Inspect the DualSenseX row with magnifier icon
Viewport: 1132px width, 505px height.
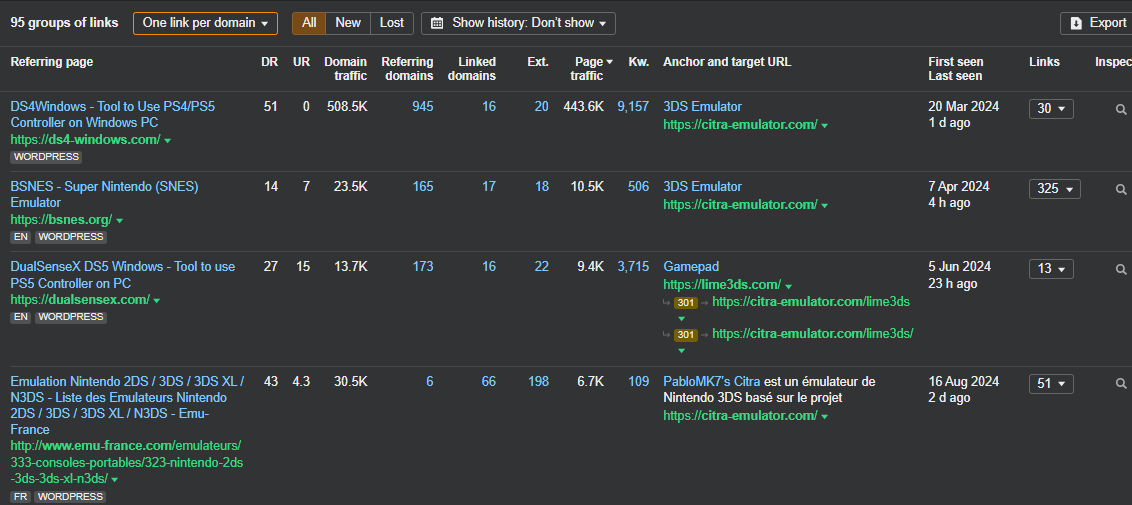coord(1121,269)
